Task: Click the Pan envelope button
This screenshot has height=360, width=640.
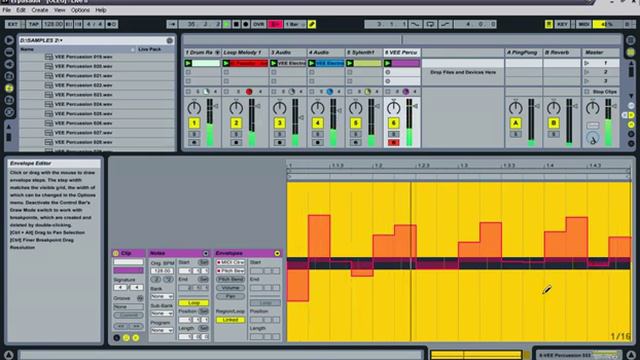Action: point(231,296)
